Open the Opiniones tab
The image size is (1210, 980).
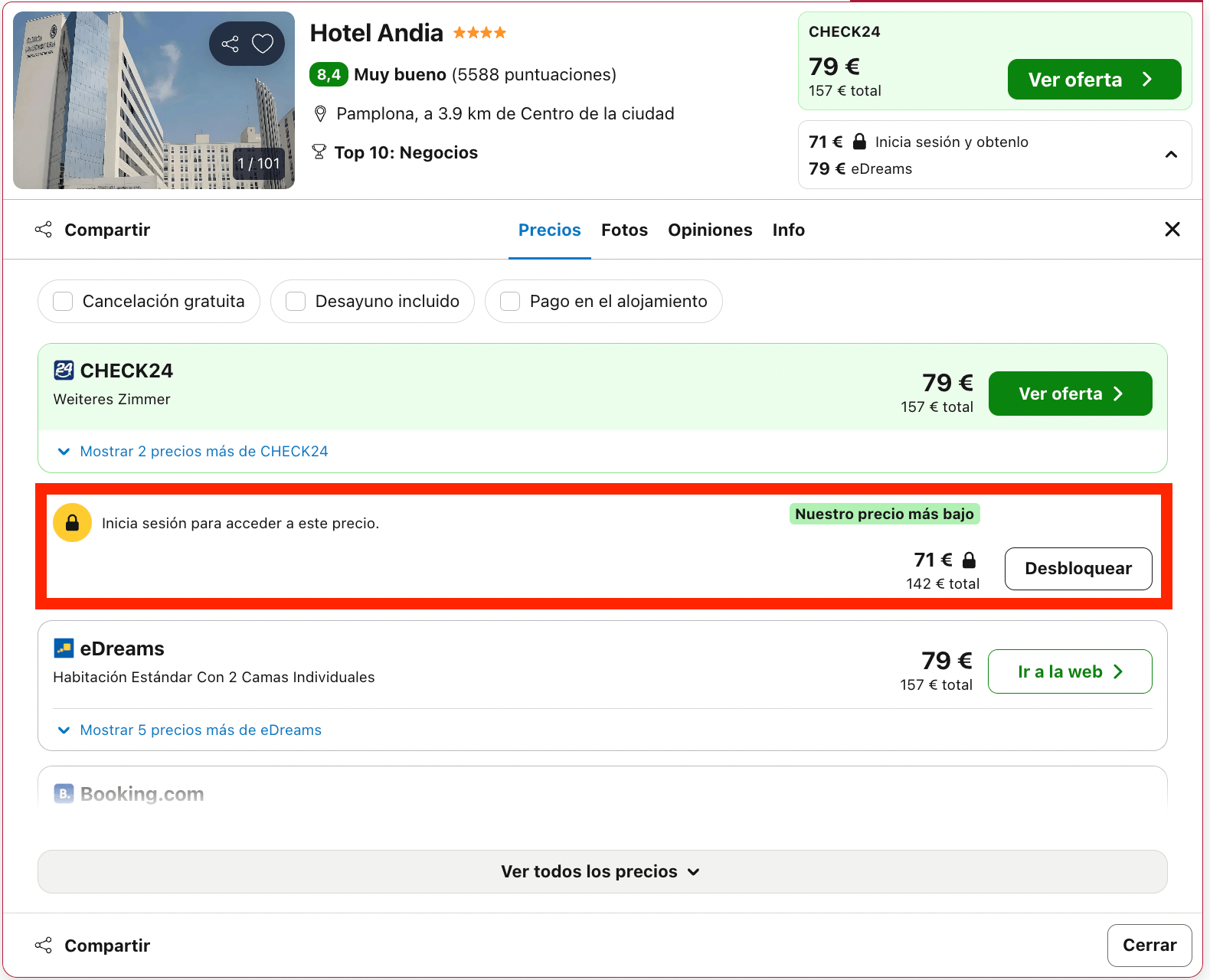[710, 230]
